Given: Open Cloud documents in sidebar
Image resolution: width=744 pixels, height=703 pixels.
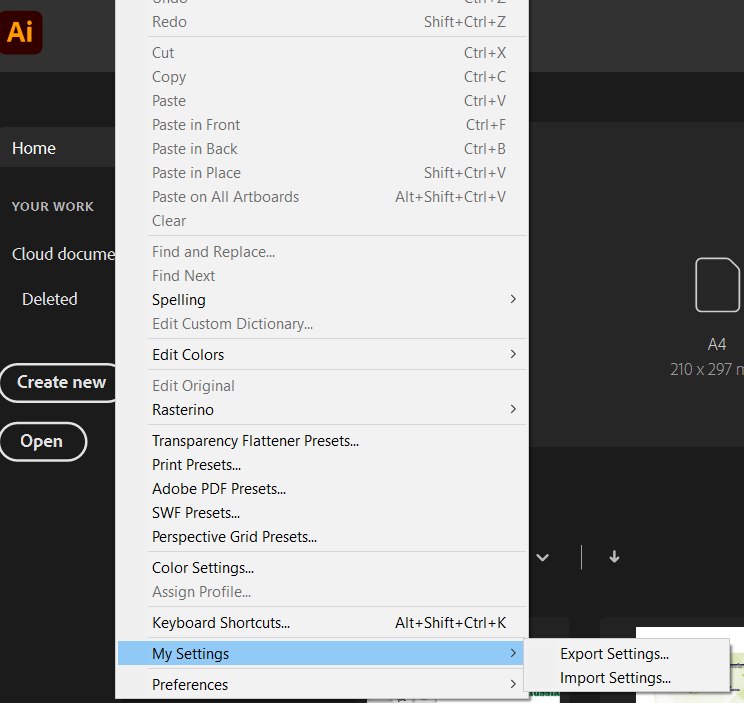Looking at the screenshot, I should tap(63, 254).
